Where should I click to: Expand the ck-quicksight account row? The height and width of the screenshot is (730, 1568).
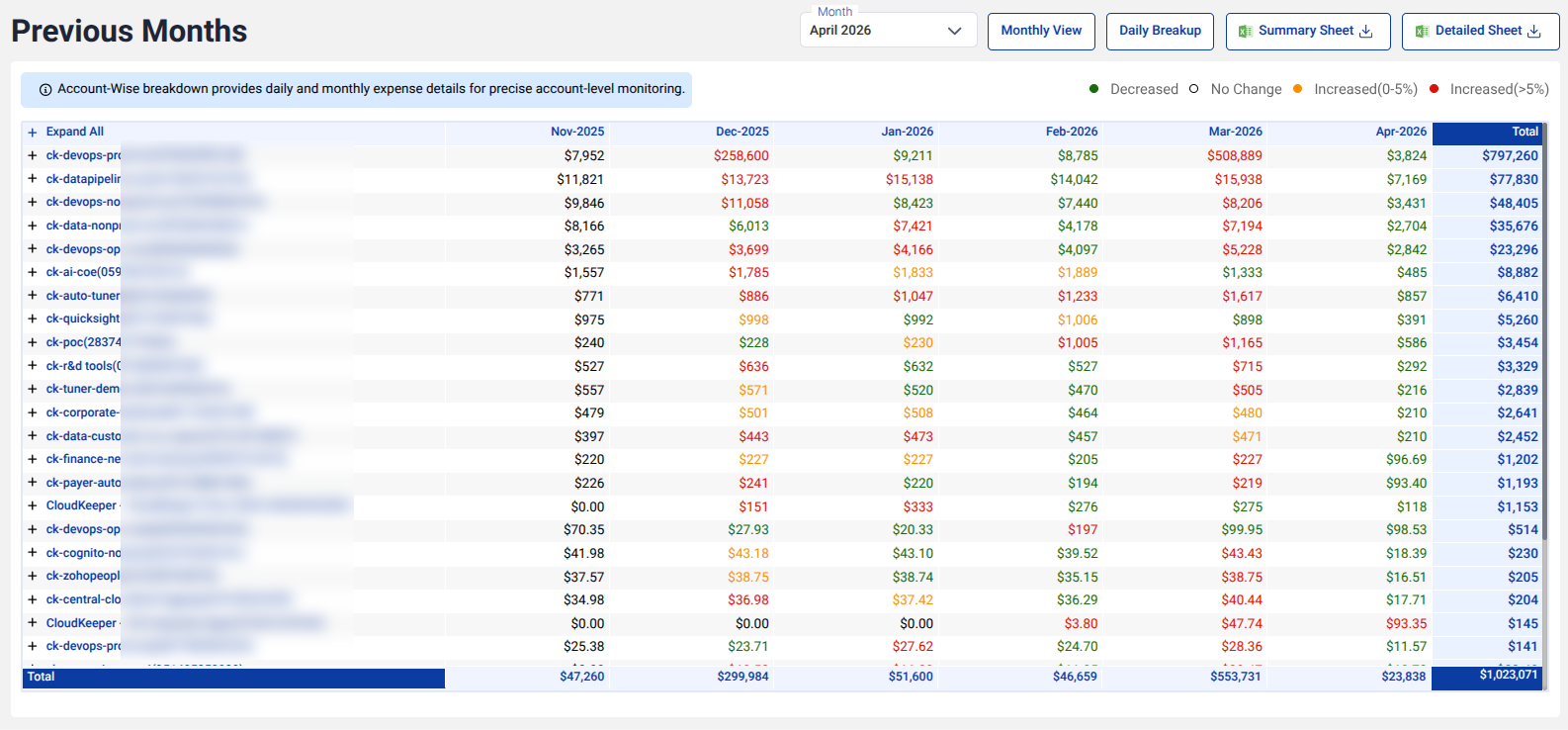(33, 319)
